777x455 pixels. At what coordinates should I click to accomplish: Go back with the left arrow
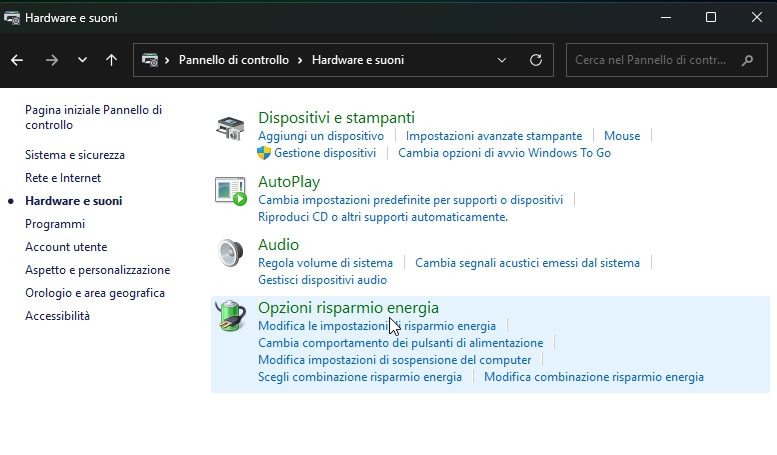click(x=17, y=60)
